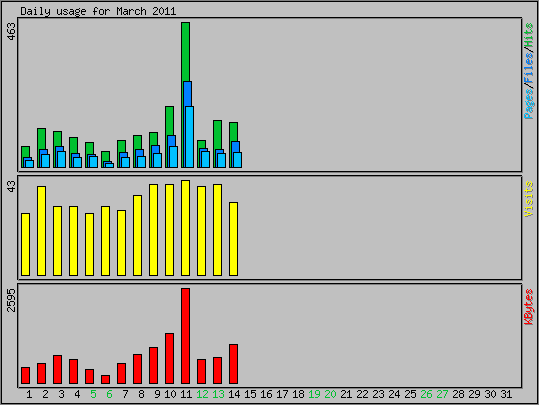Click the red KBytes legend label
This screenshot has height=405, width=539.
529,307
